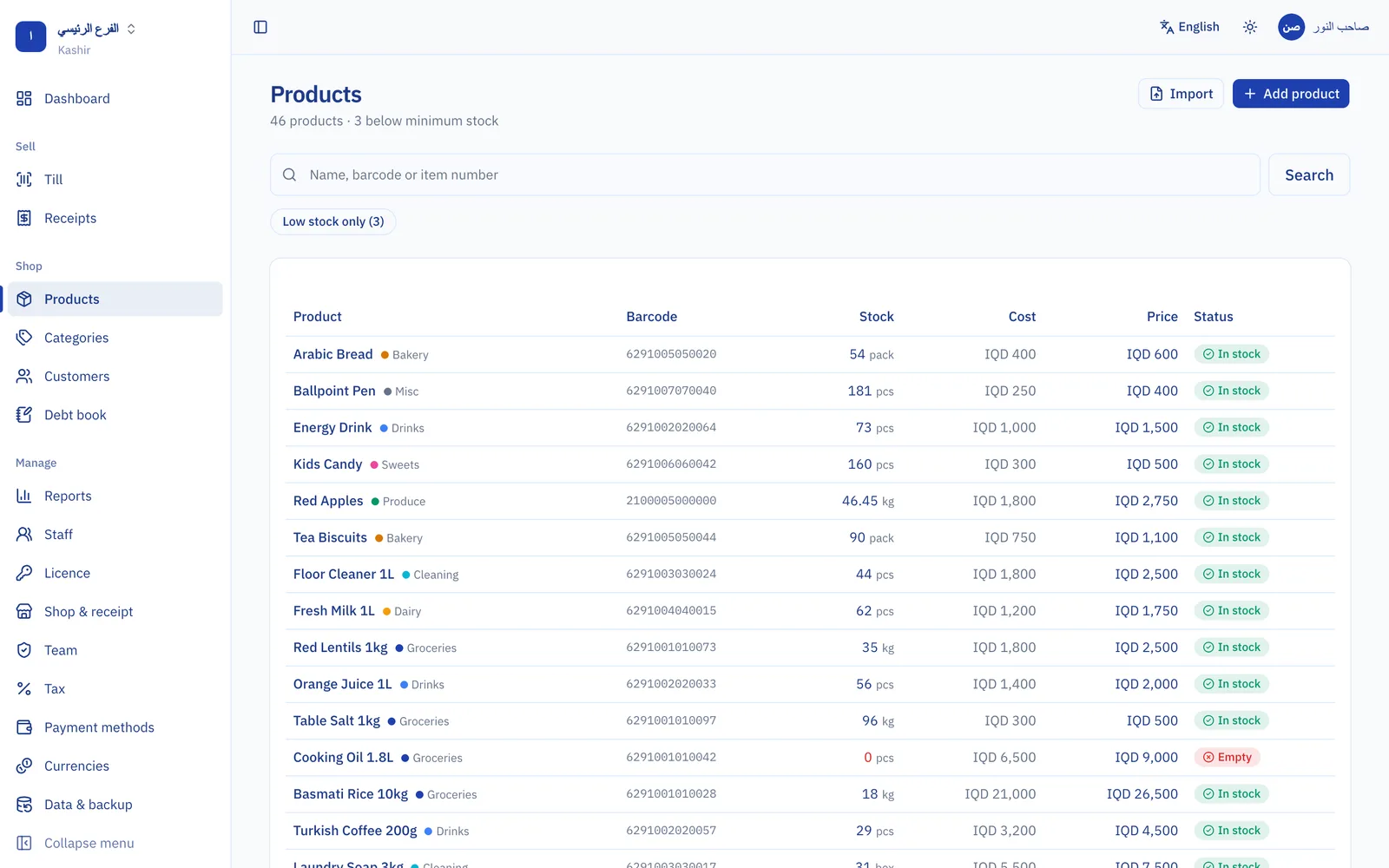The image size is (1389, 868).
Task: Toggle the Low stock only filter
Action: (x=333, y=221)
